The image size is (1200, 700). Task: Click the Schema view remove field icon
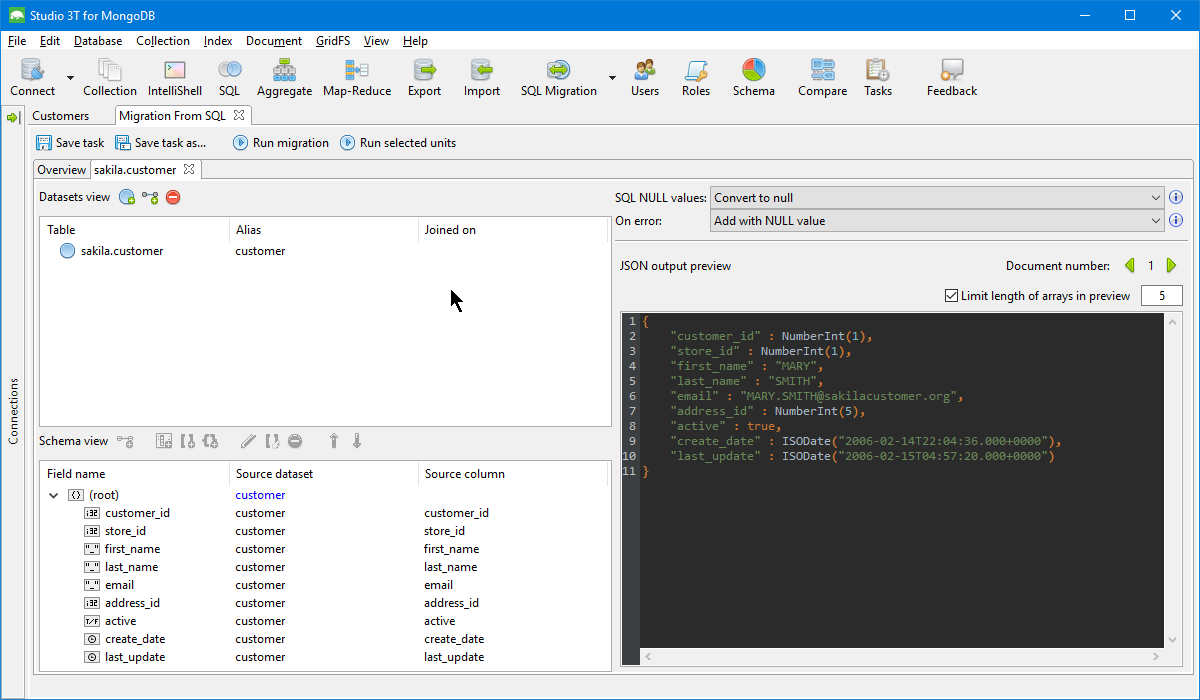(x=295, y=441)
